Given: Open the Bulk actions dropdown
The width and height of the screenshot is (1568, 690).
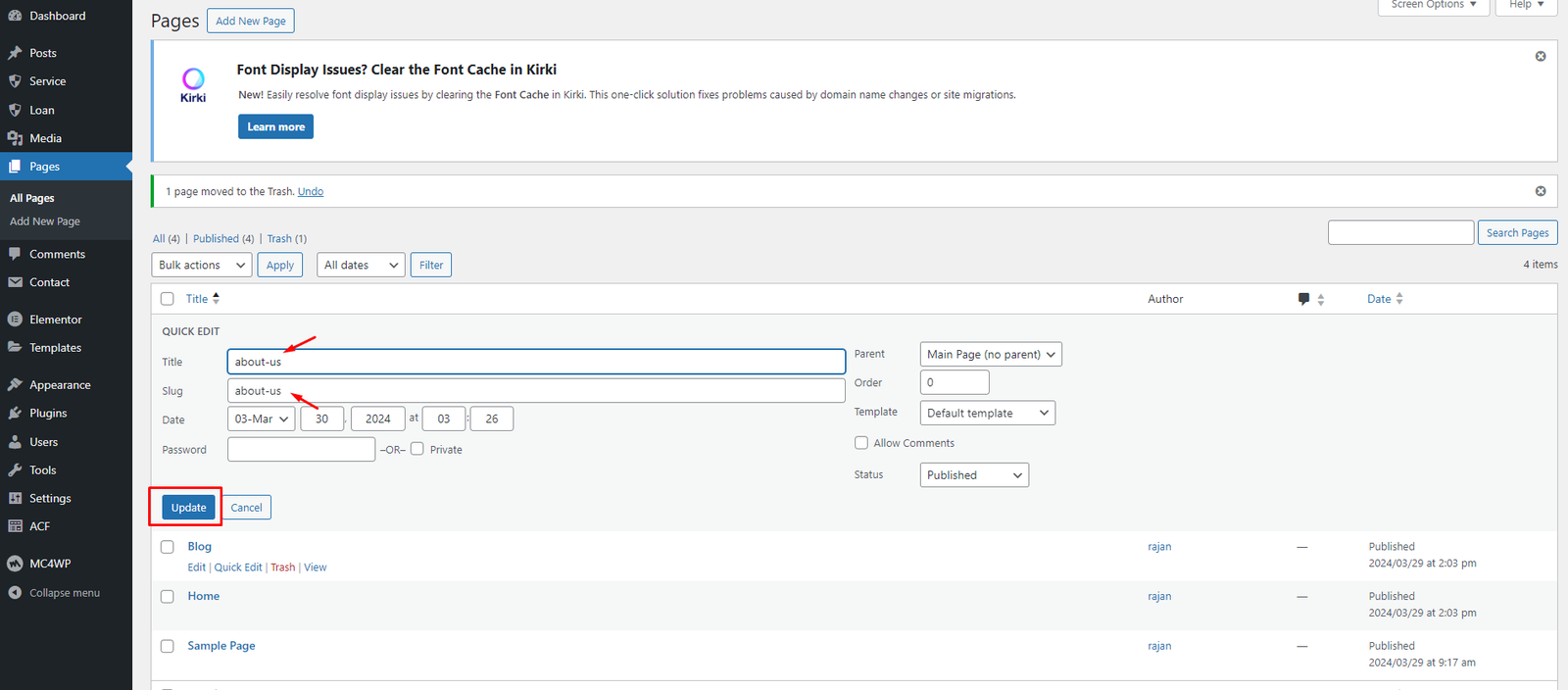Looking at the screenshot, I should point(202,266).
